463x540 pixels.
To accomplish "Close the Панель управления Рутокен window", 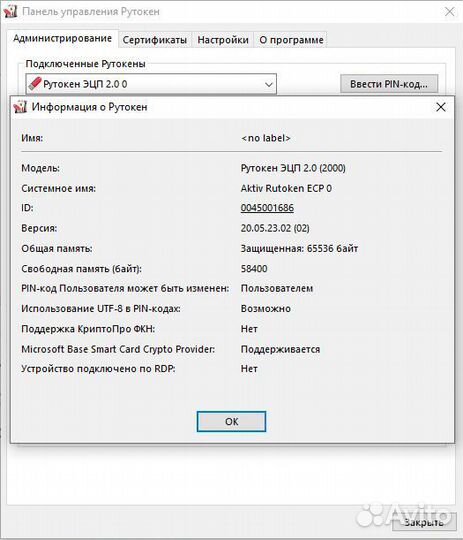I will [450, 11].
